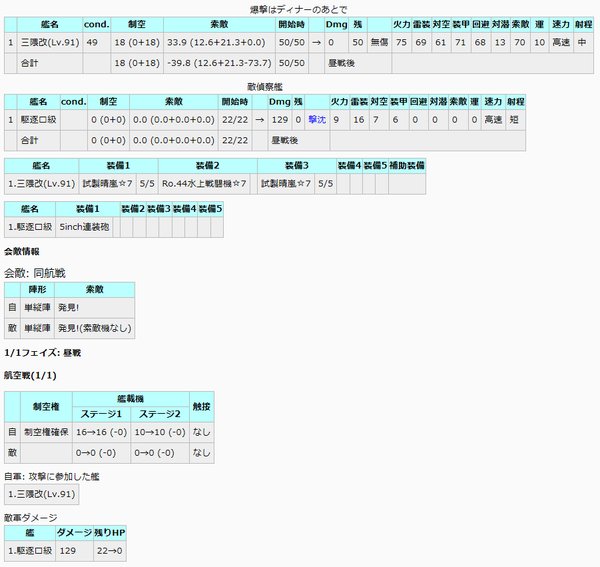Select the 16→16 (-0) cell
The height and width of the screenshot is (567, 600).
pyautogui.click(x=101, y=432)
